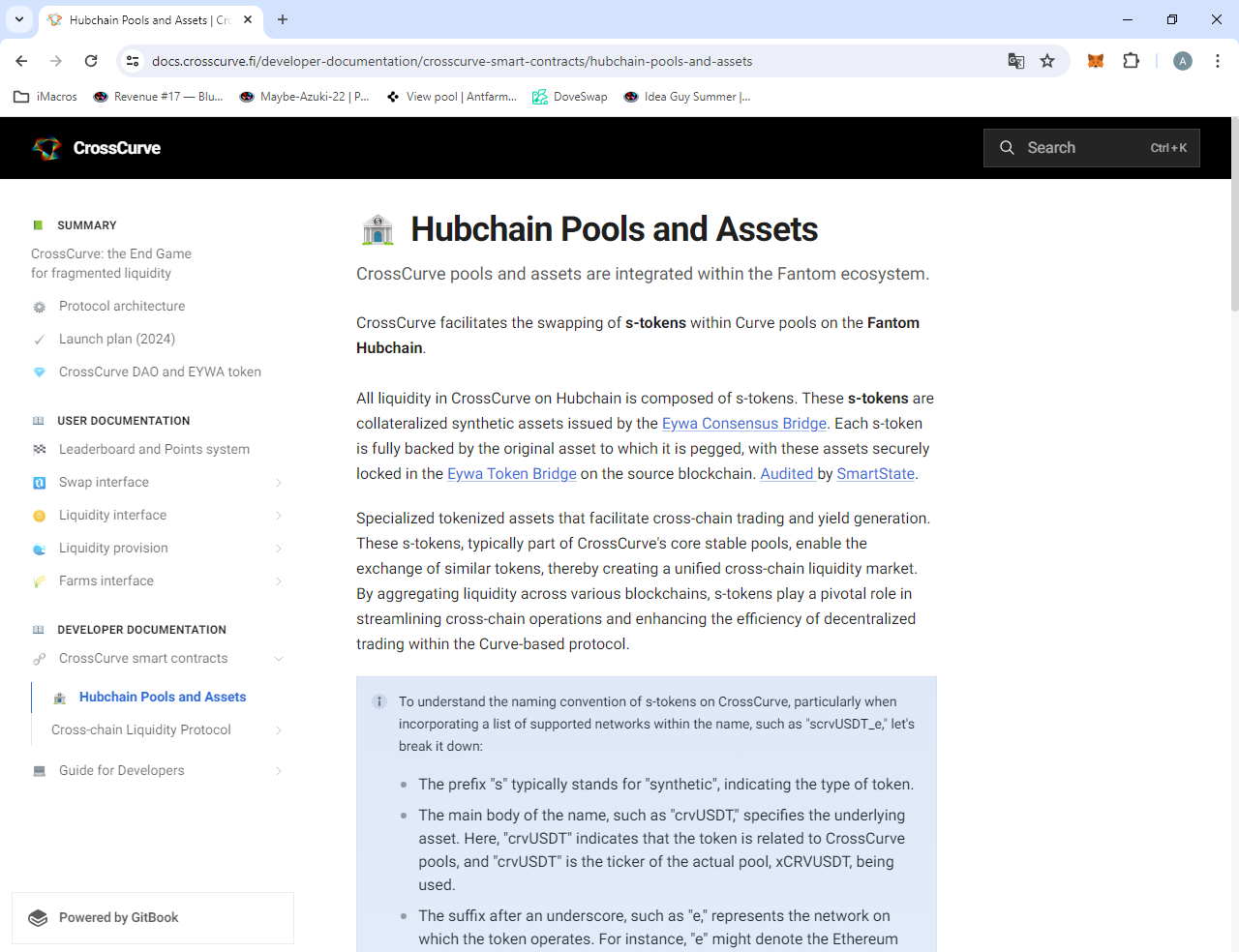The height and width of the screenshot is (952, 1239).
Task: View site information icon in address bar
Action: click(x=133, y=61)
